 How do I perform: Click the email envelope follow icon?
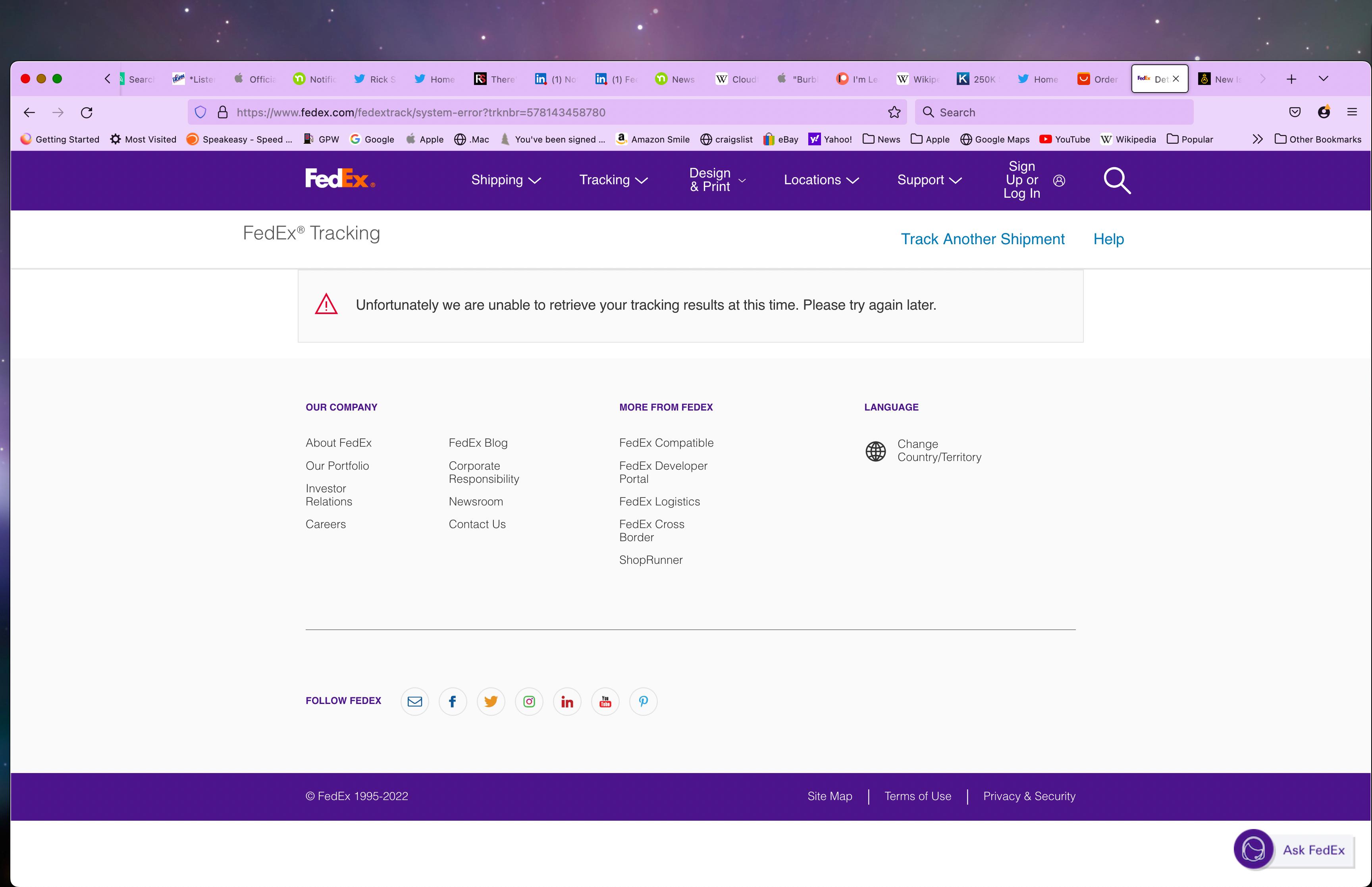[x=414, y=702]
